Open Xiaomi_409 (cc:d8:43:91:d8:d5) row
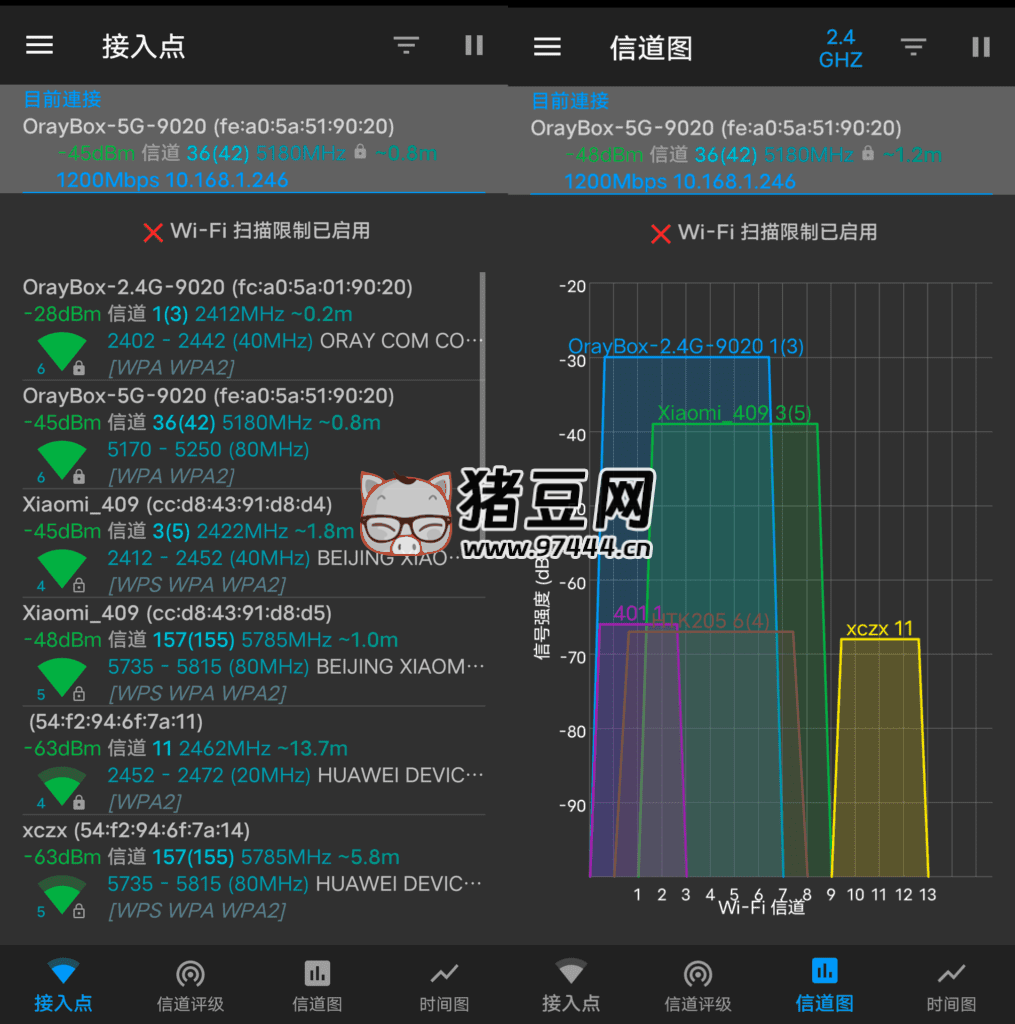 253,652
